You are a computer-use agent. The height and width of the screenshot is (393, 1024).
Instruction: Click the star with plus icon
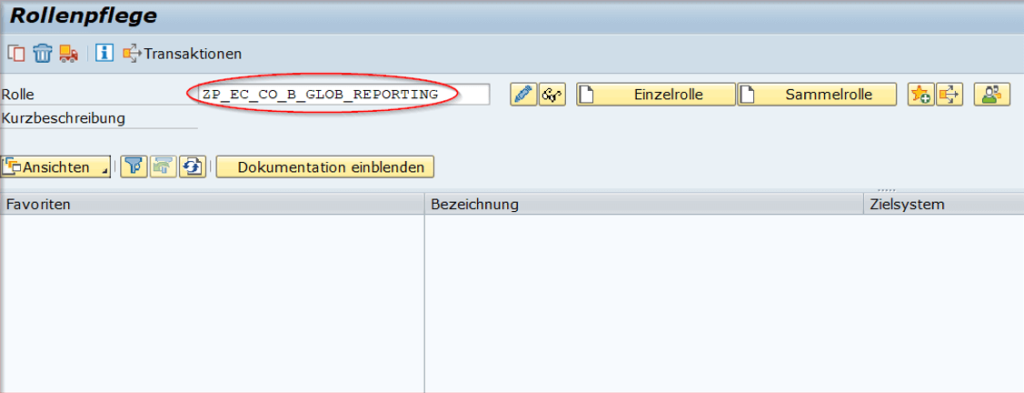[921, 94]
